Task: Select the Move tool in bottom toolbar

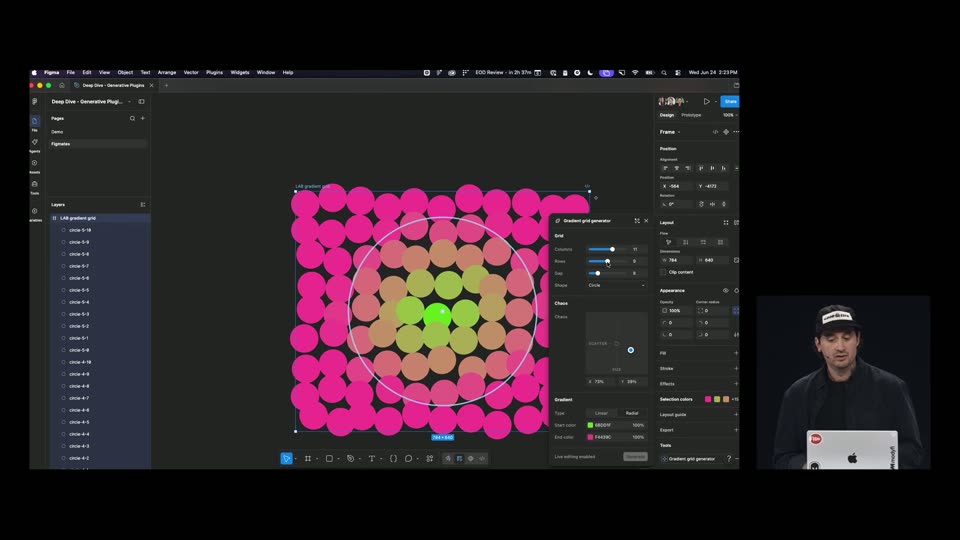Action: click(x=286, y=459)
